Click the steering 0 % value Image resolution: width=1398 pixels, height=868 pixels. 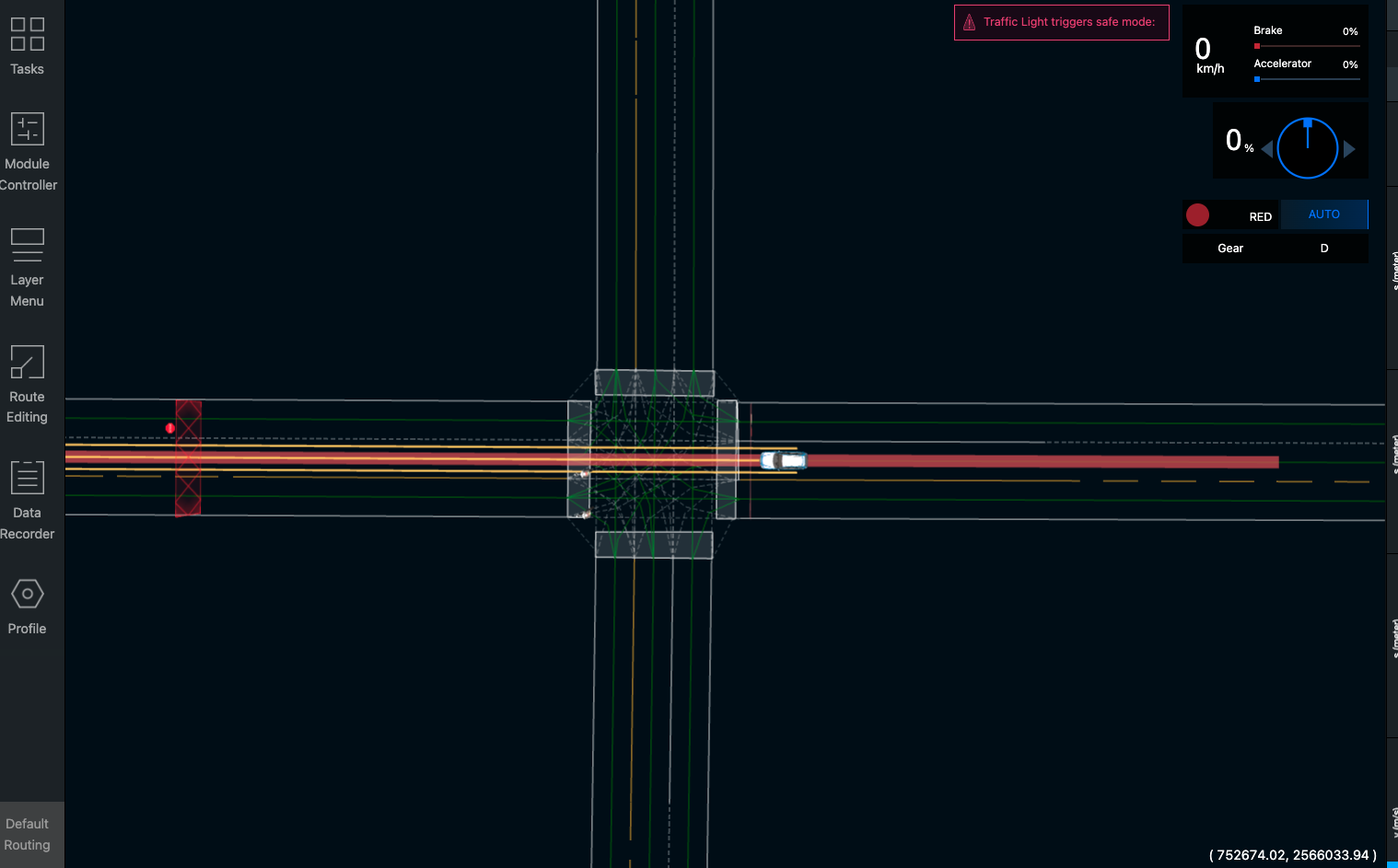pos(1240,141)
